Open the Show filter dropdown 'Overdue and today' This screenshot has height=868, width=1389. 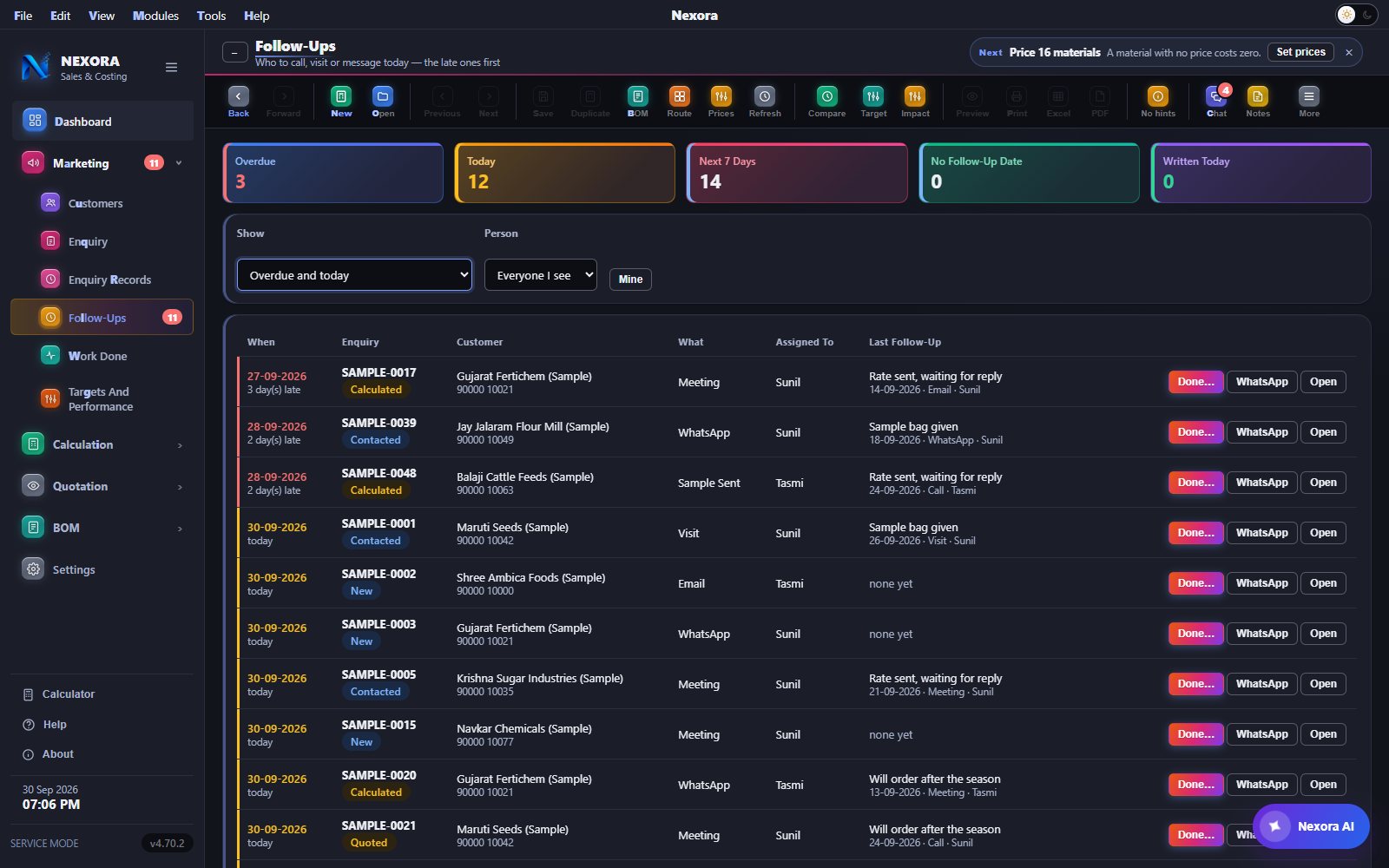tap(354, 275)
